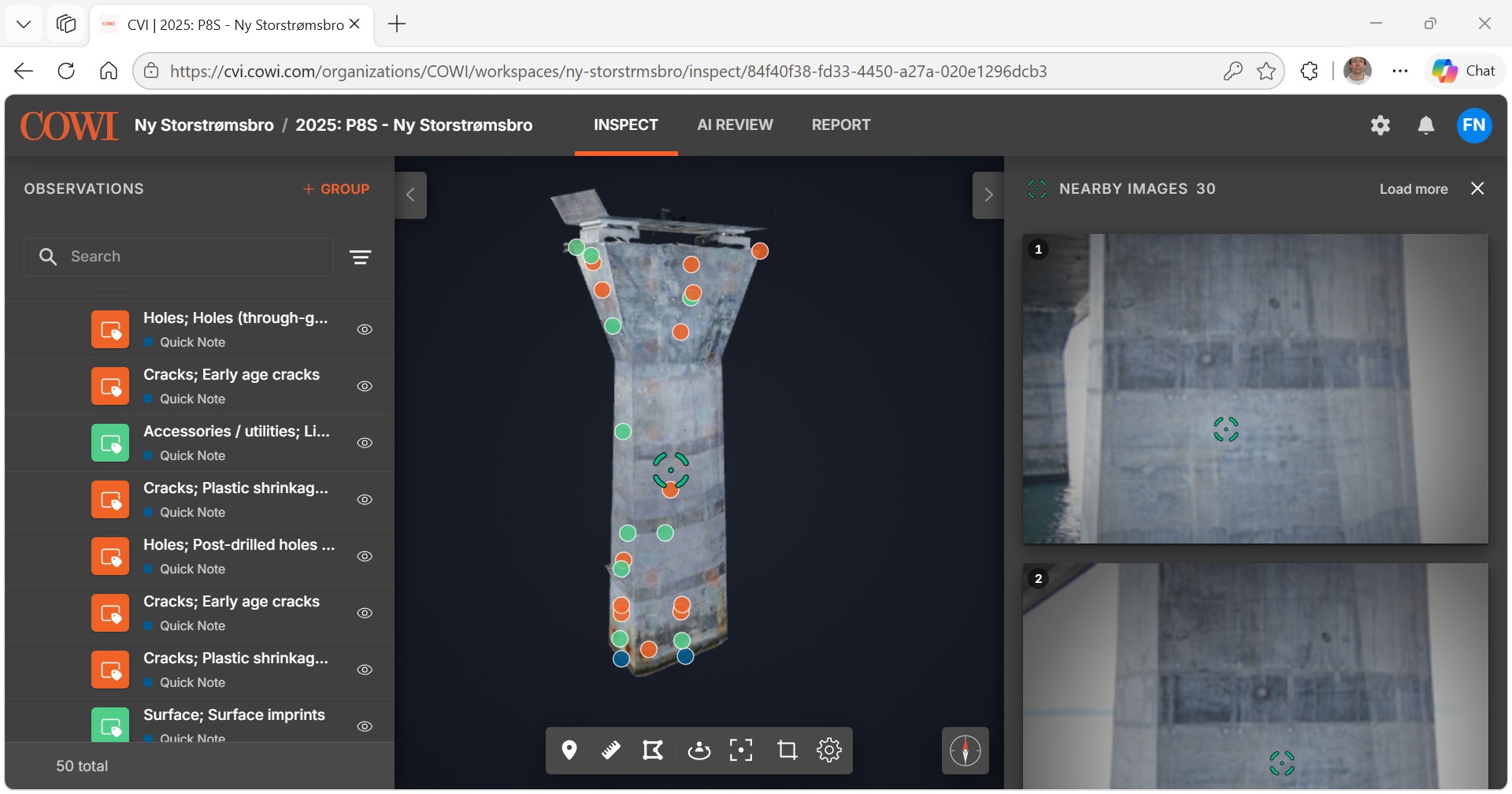Collapse the observations panel with left chevron
1512x794 pixels.
pyautogui.click(x=410, y=195)
